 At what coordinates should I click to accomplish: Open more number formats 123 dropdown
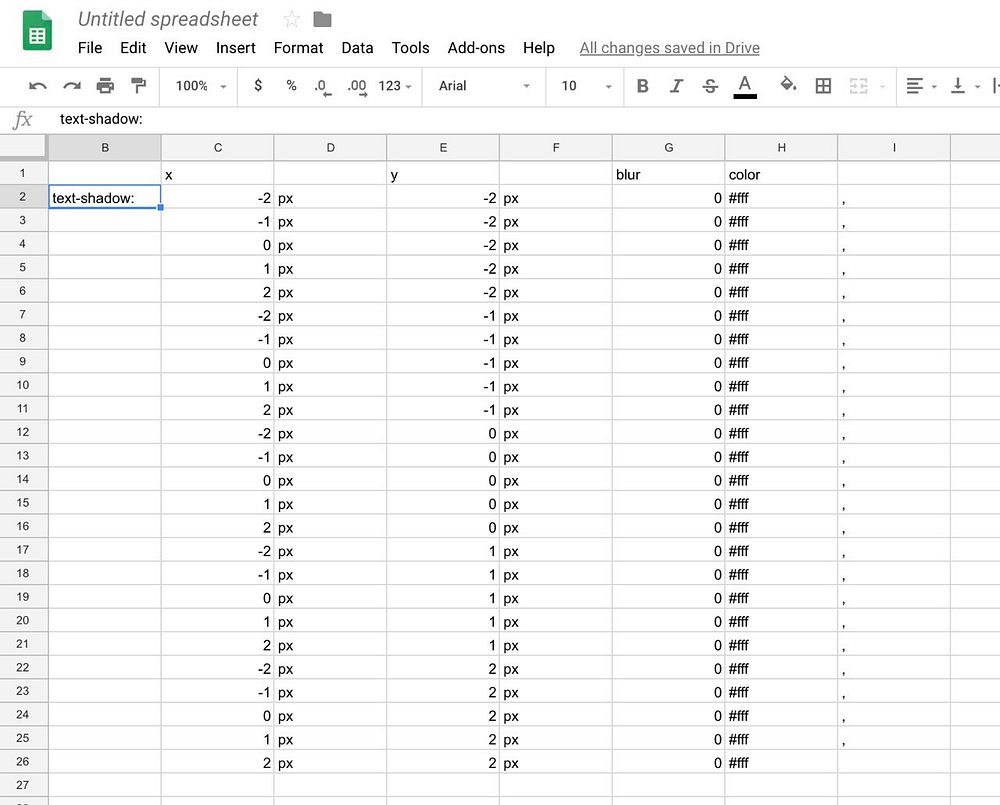point(395,85)
